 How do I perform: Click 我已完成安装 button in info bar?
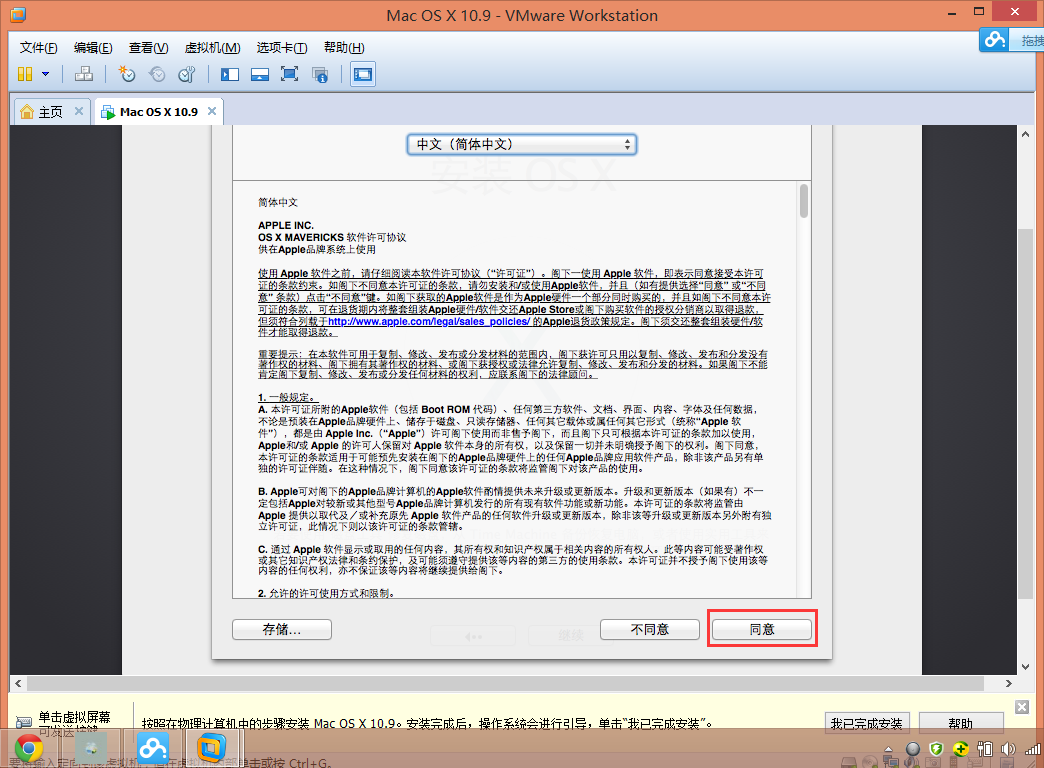(x=866, y=723)
